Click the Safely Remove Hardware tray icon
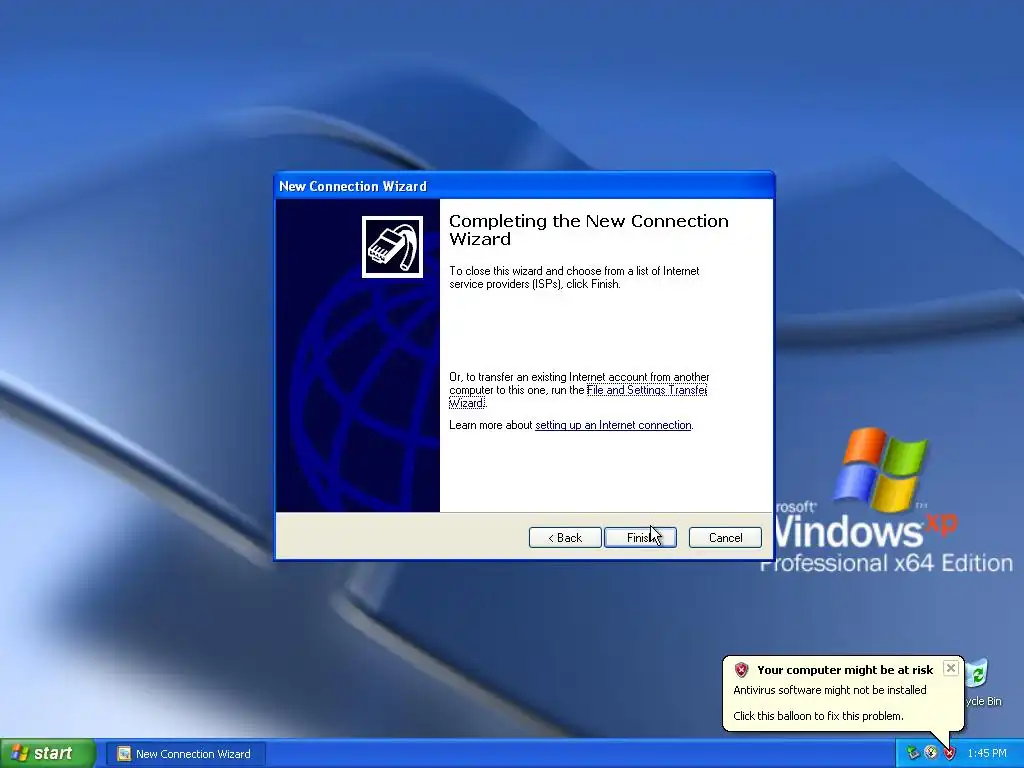This screenshot has width=1024, height=768. tap(913, 754)
